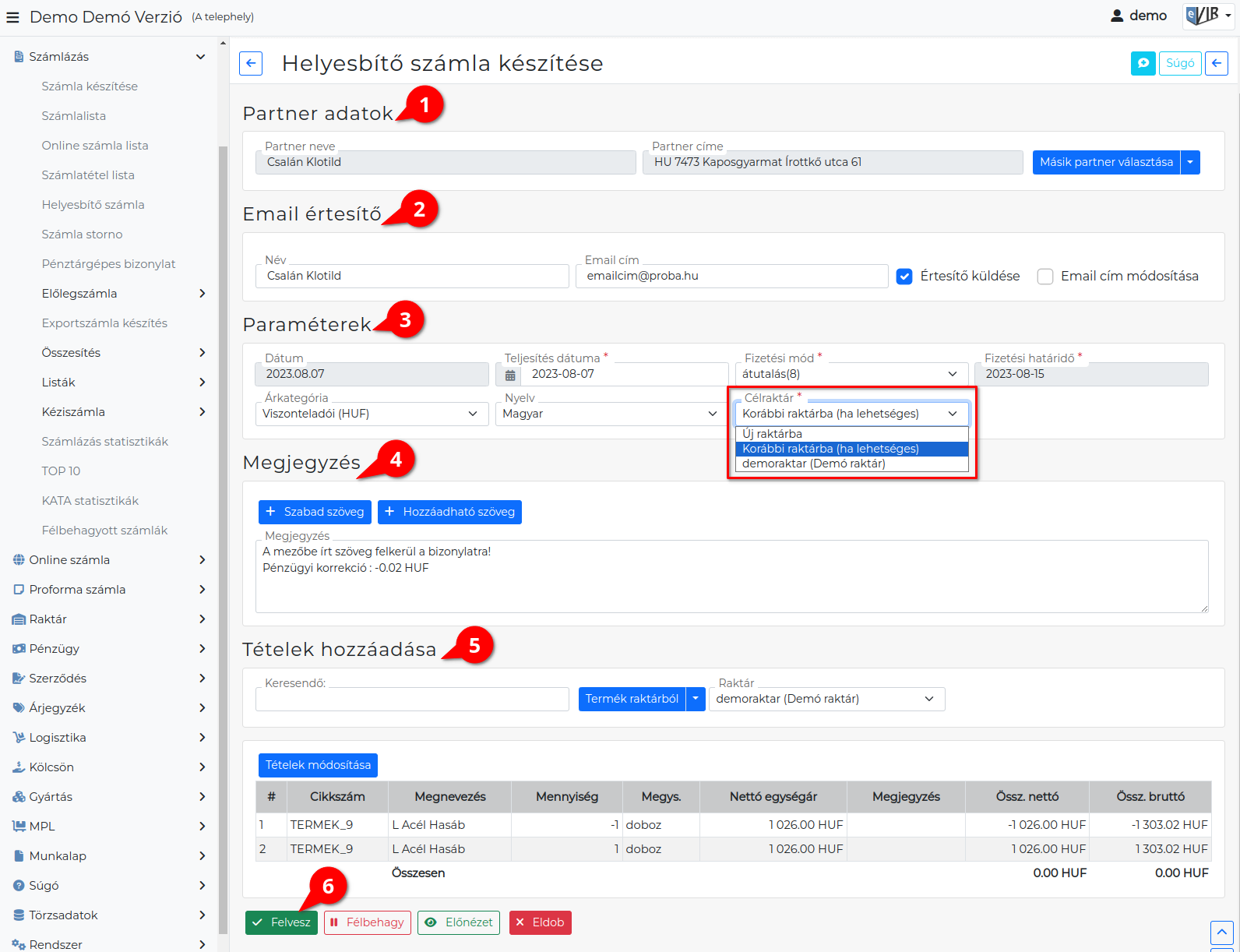This screenshot has width=1240, height=952.
Task: Click the Pénzügy money icon
Action: tap(19, 649)
